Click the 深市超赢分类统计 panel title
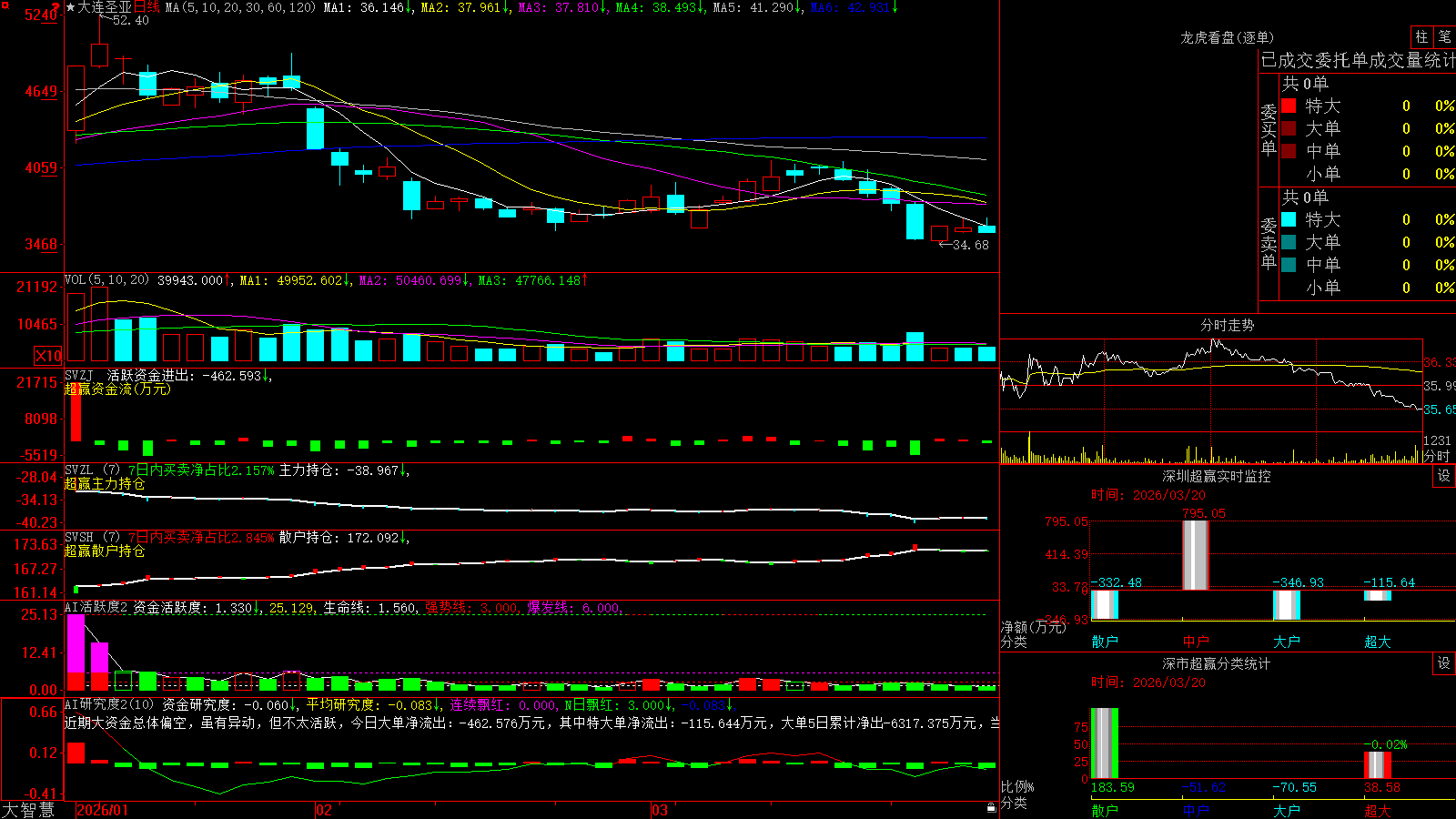The width and height of the screenshot is (1456, 819). [1217, 663]
